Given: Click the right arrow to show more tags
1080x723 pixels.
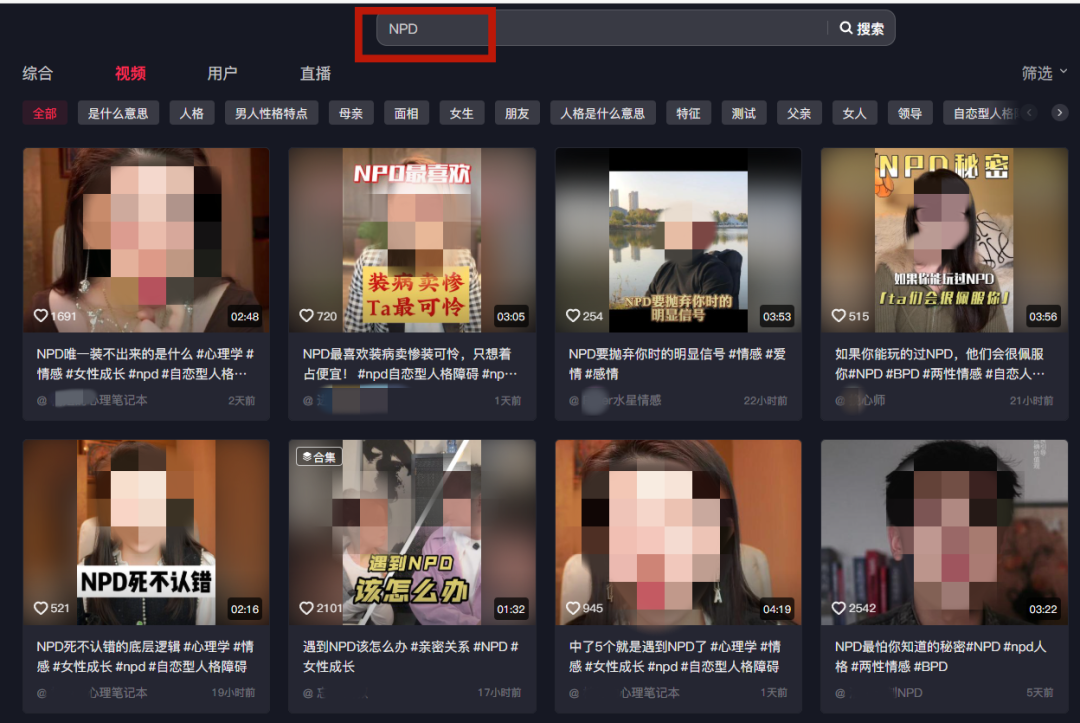Looking at the screenshot, I should (1059, 112).
